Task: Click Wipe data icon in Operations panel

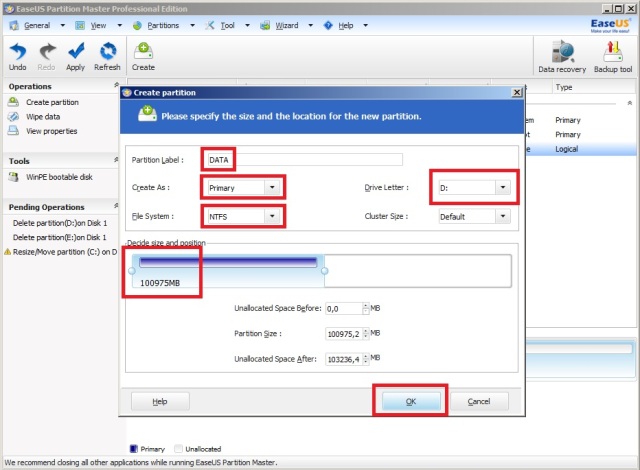Action: click(x=13, y=116)
